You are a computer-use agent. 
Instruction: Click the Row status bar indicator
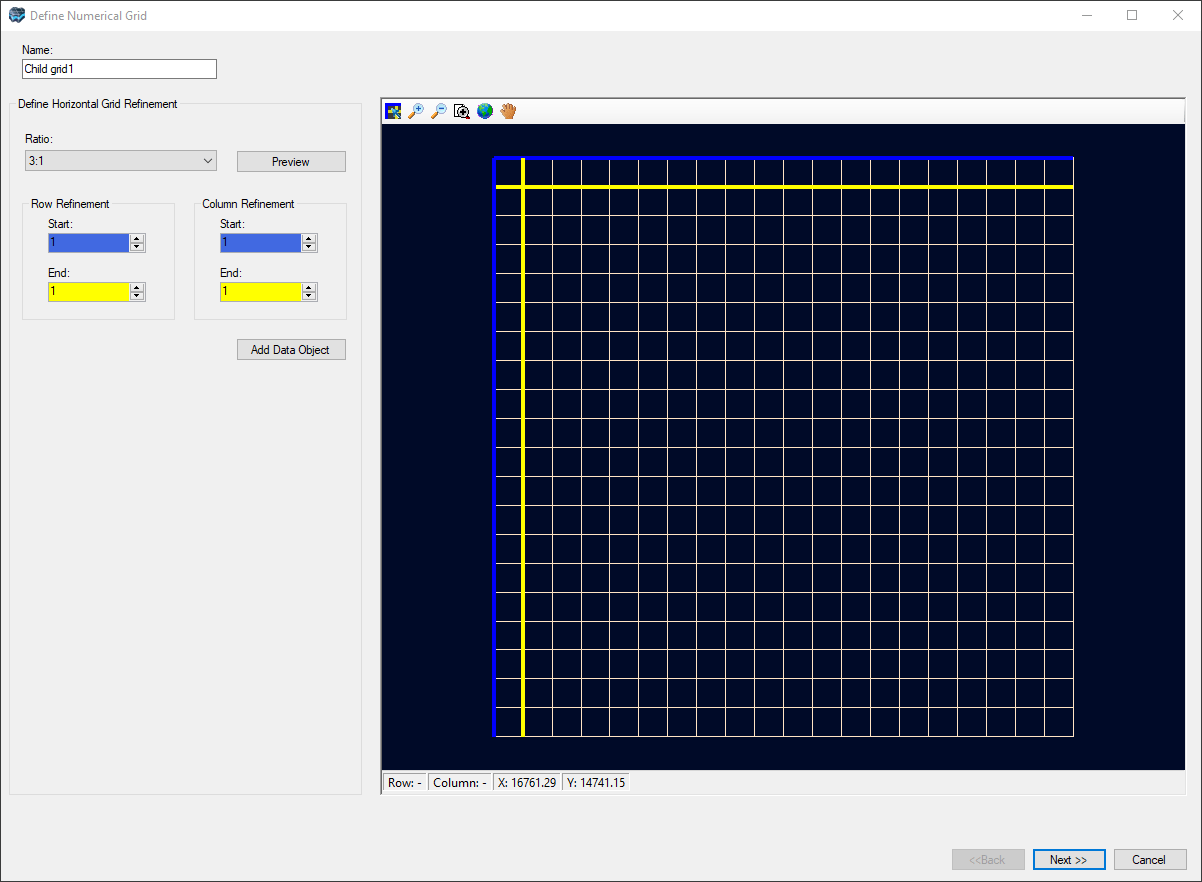(403, 781)
